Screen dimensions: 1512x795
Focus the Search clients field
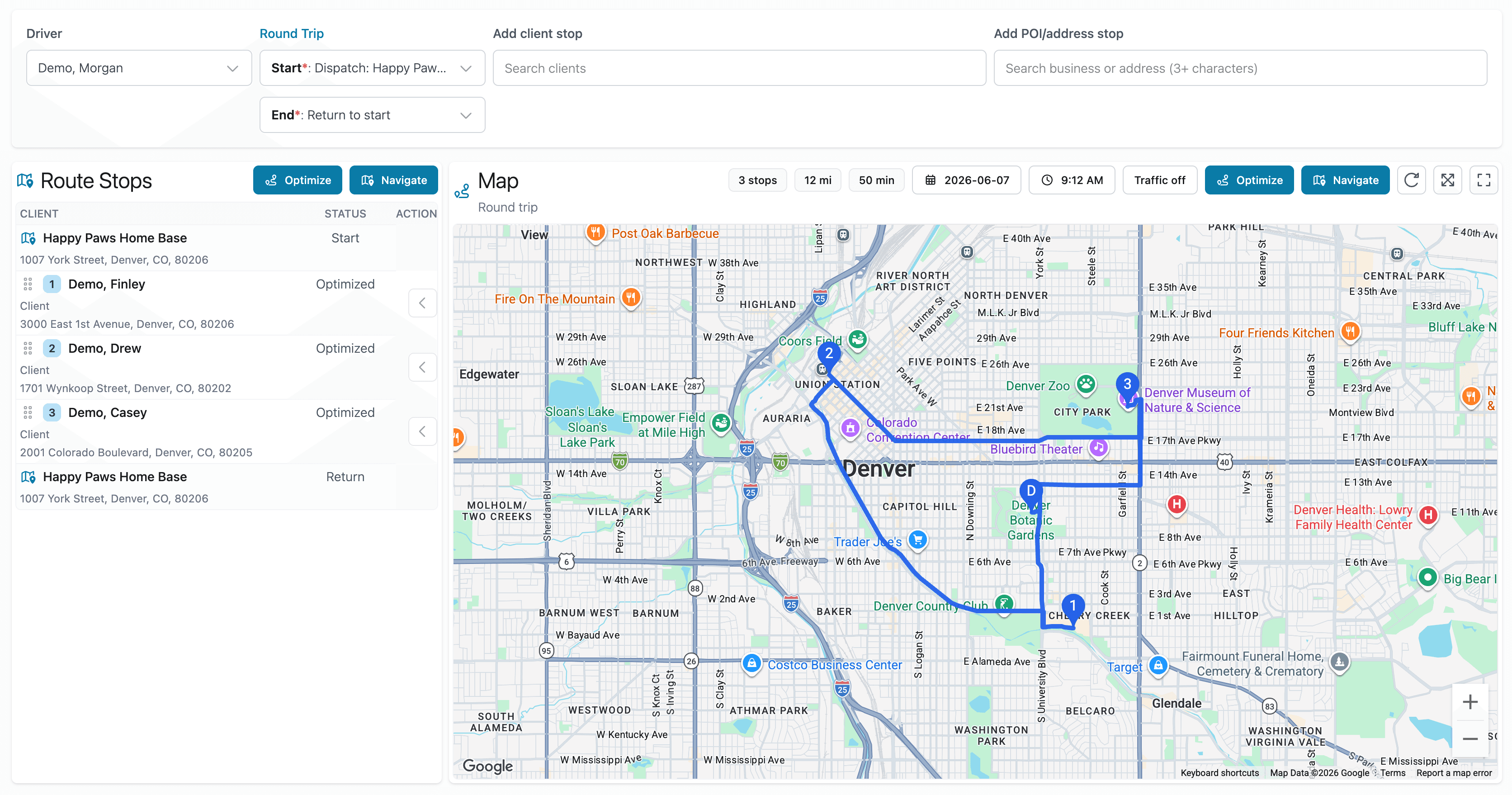[739, 68]
